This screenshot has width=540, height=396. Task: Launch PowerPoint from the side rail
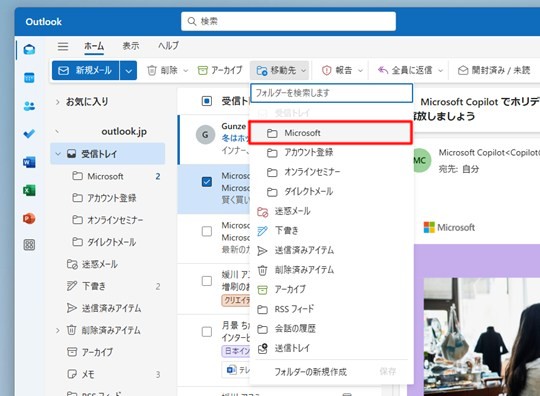click(29, 218)
